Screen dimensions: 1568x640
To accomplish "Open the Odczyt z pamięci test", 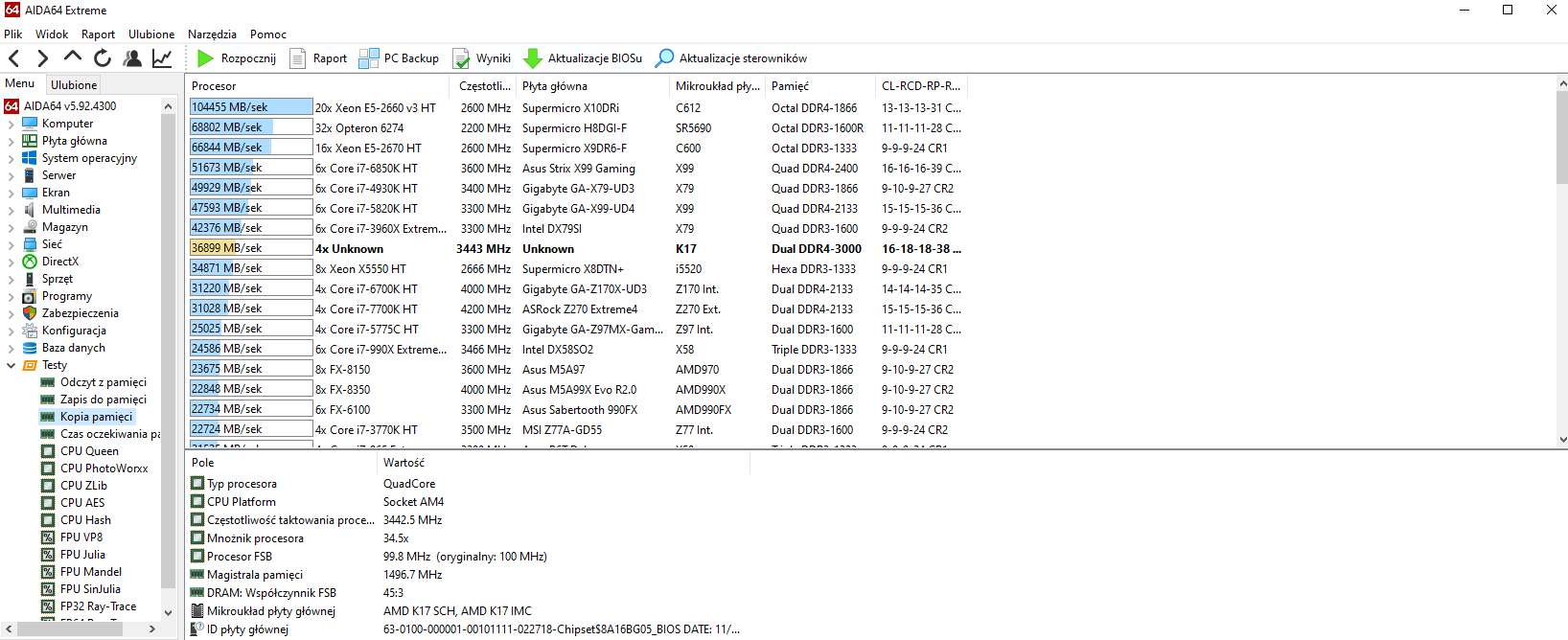I will pyautogui.click(x=104, y=382).
